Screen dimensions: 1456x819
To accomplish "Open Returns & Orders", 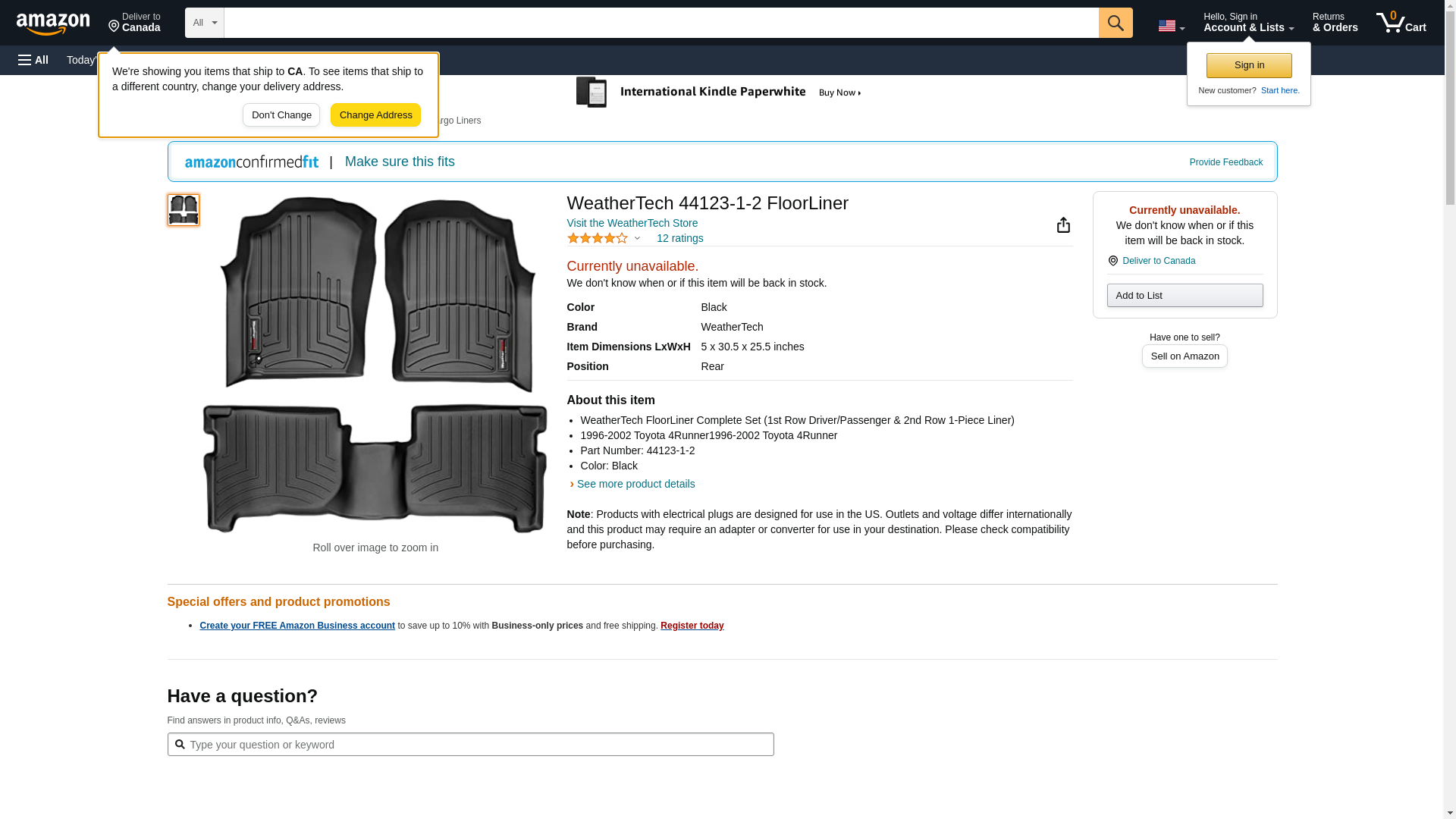I will 1335,23.
